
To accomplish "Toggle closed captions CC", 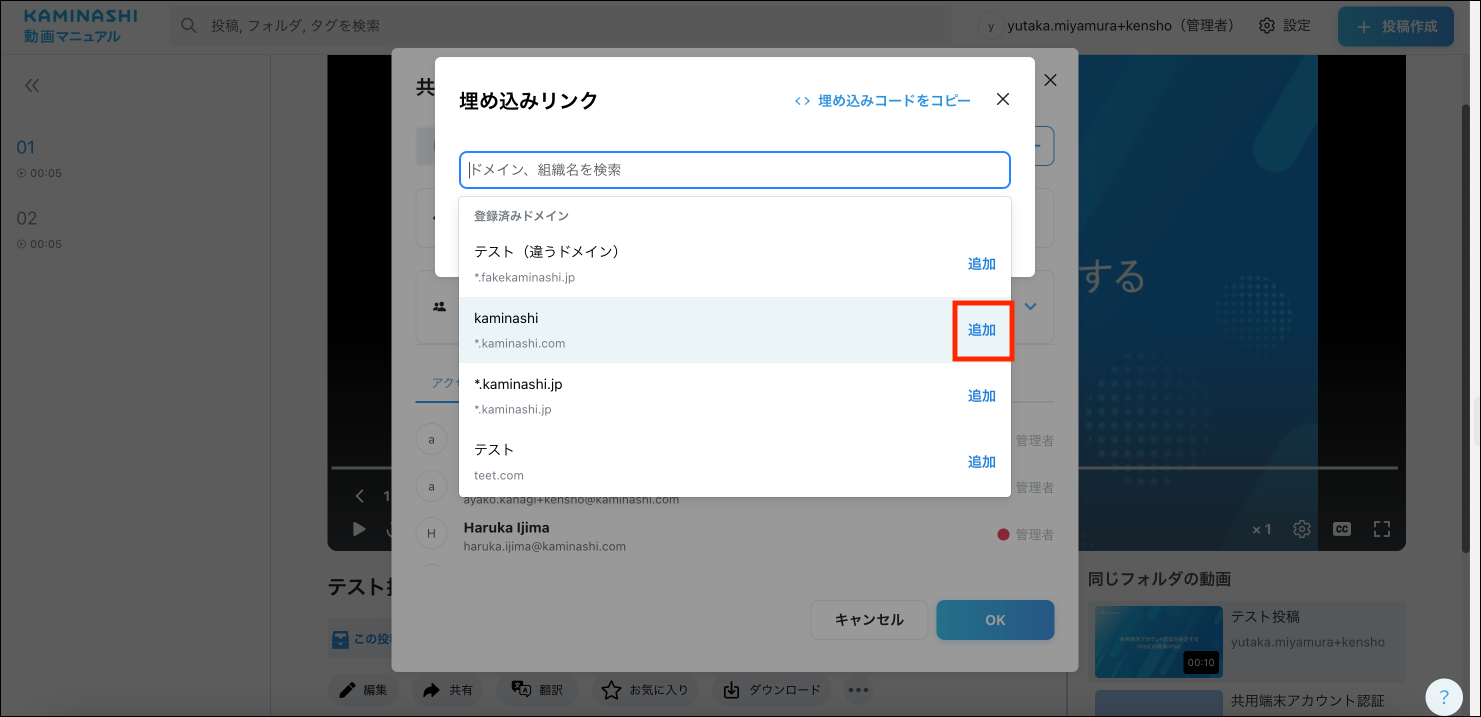I will (x=1342, y=529).
